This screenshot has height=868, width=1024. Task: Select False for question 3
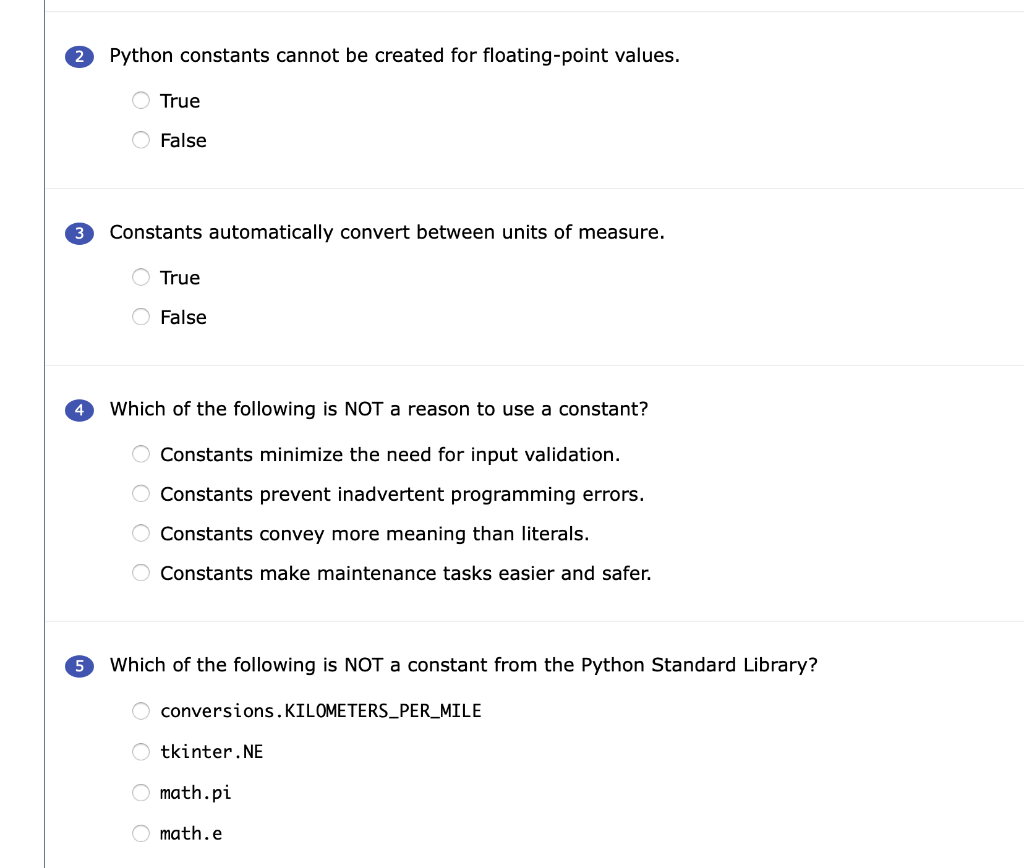141,317
